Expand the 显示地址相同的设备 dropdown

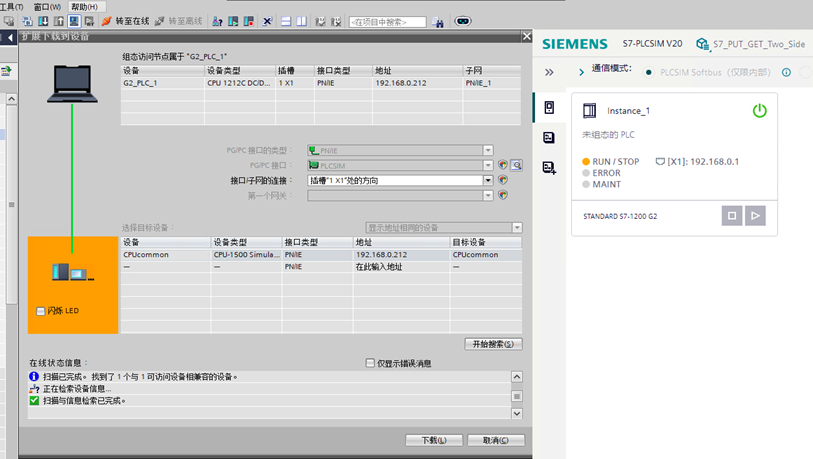pyautogui.click(x=517, y=228)
